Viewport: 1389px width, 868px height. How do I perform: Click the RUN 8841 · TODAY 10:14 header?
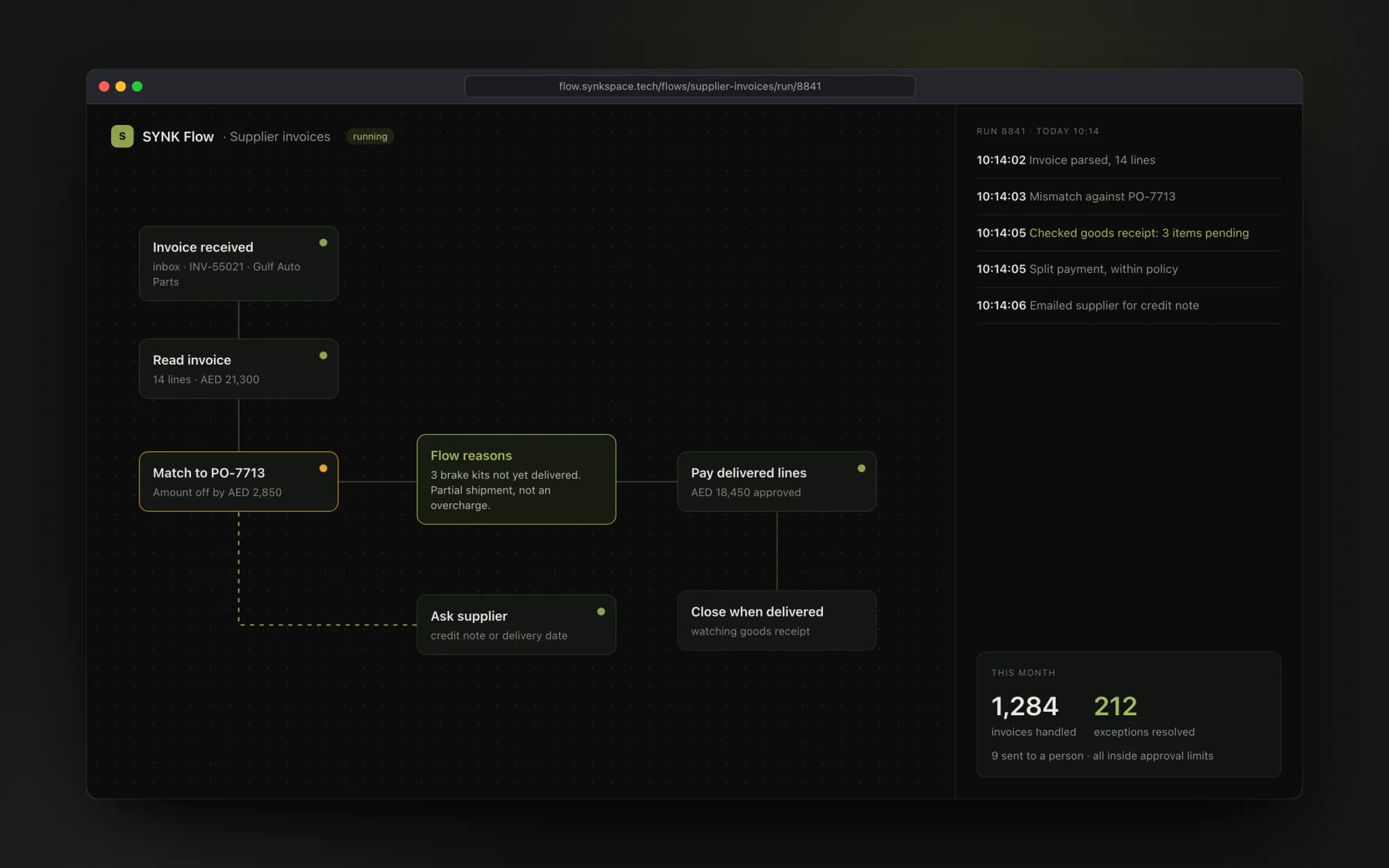tap(1038, 131)
